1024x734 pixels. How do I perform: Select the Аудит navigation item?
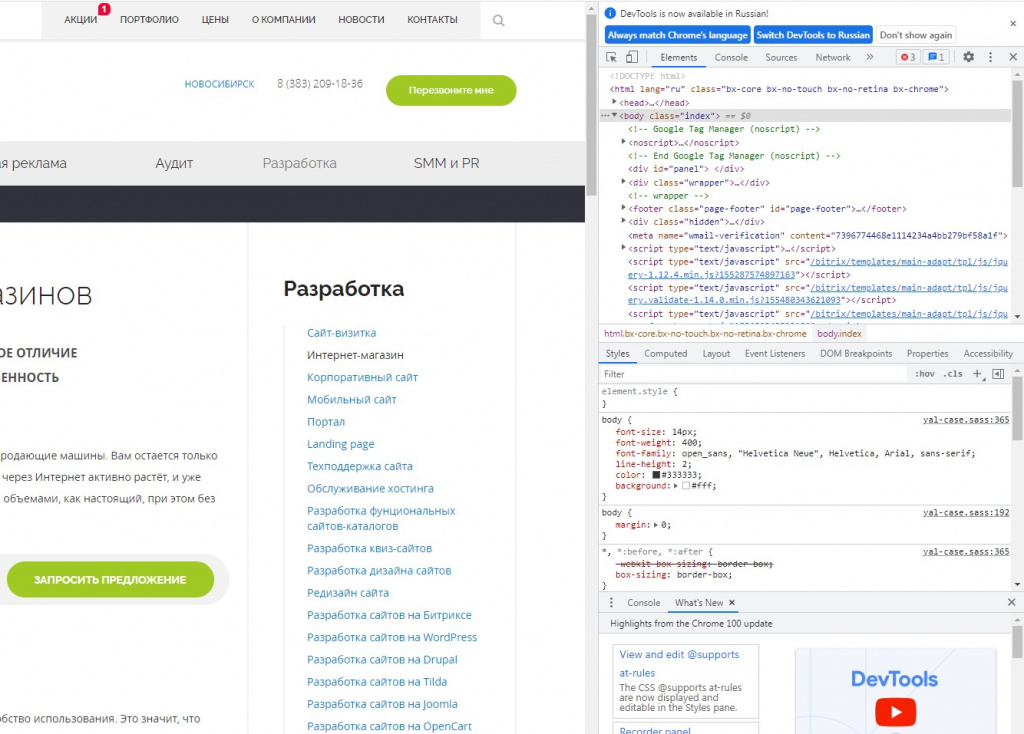(x=174, y=163)
